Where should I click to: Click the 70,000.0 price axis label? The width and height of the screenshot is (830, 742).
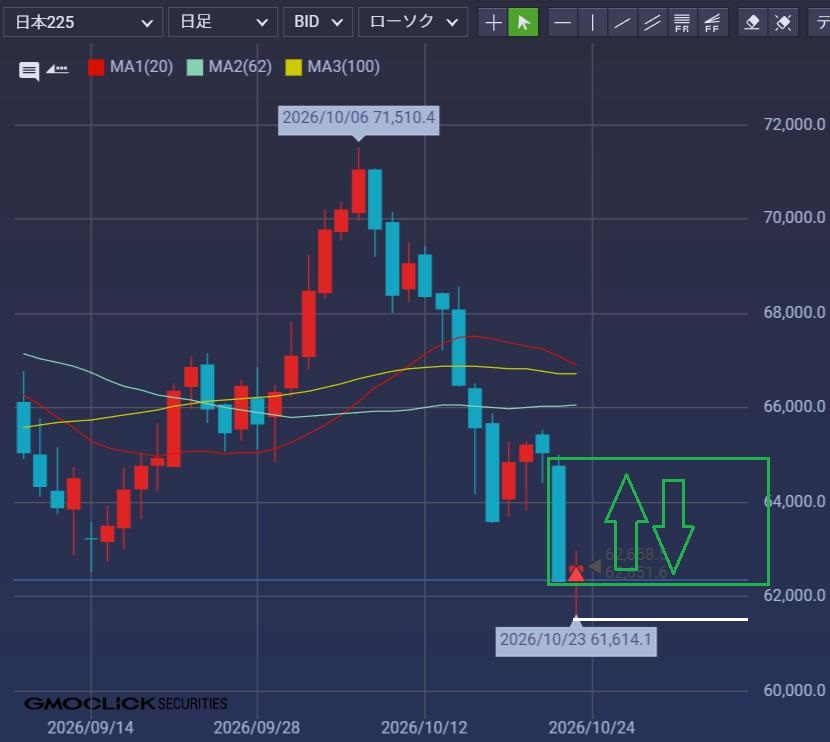(794, 218)
